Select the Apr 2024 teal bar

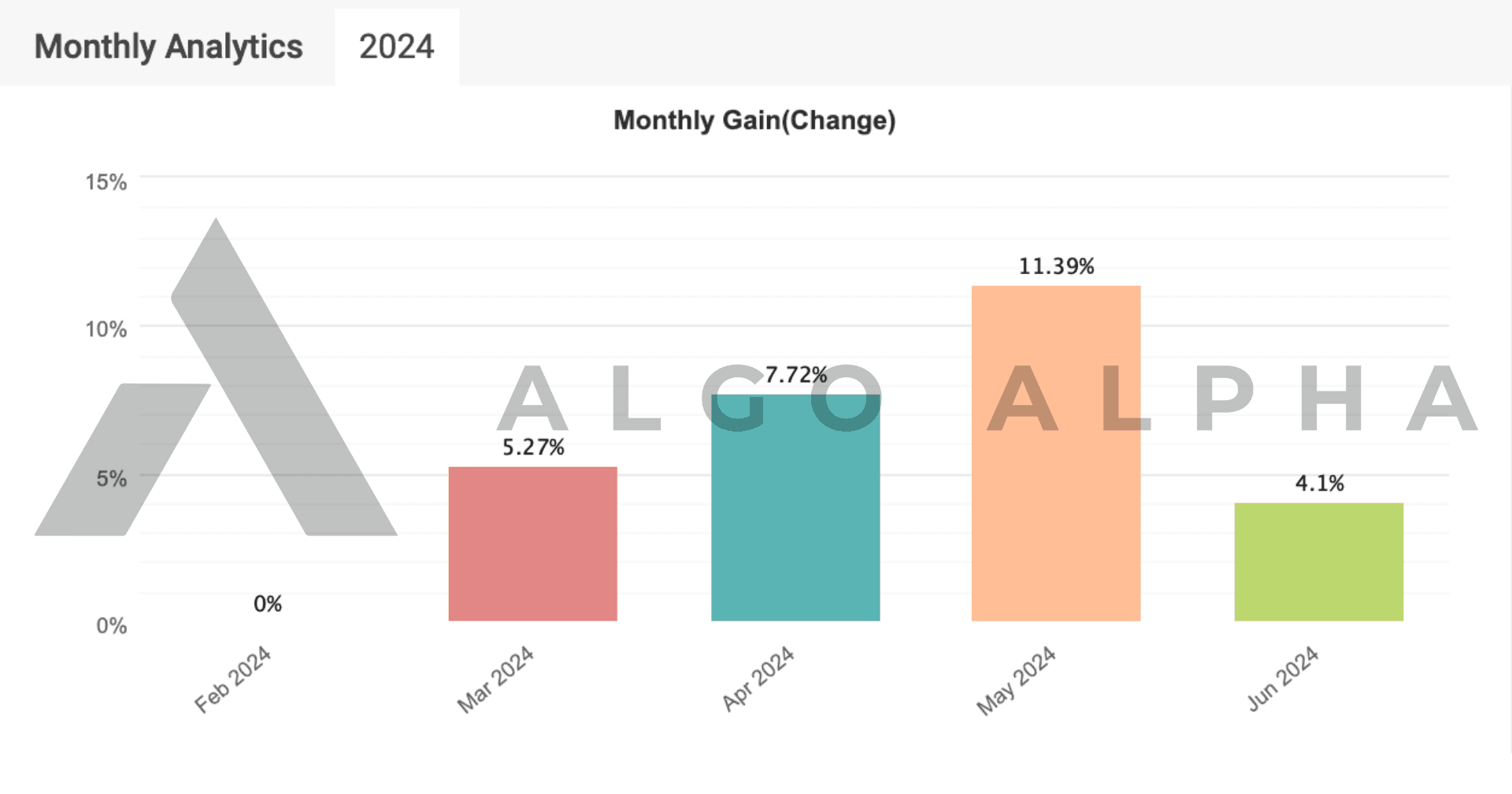coord(795,512)
